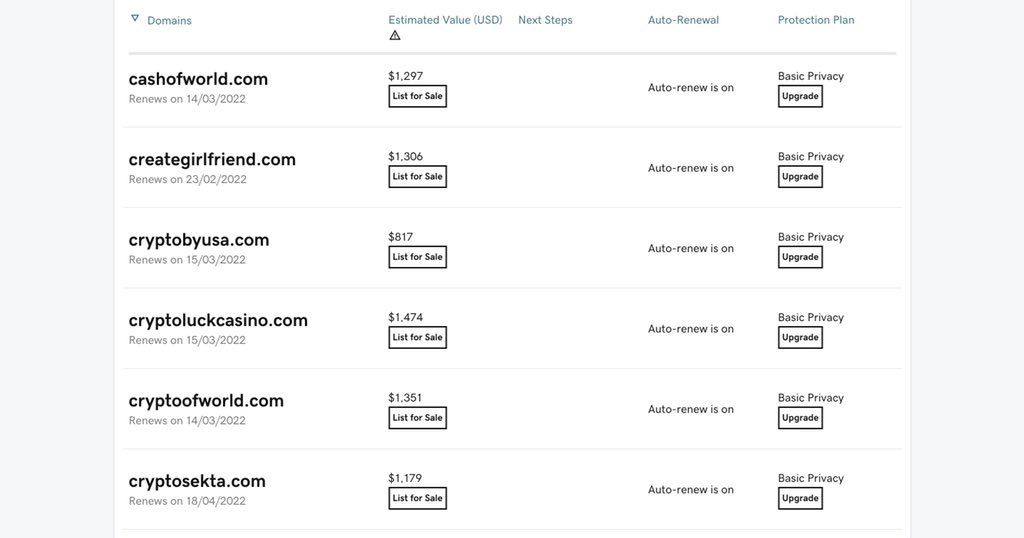Image resolution: width=1024 pixels, height=538 pixels.
Task: Click 'Basic Privacy' in cryptoofworld.com row
Action: coord(810,397)
